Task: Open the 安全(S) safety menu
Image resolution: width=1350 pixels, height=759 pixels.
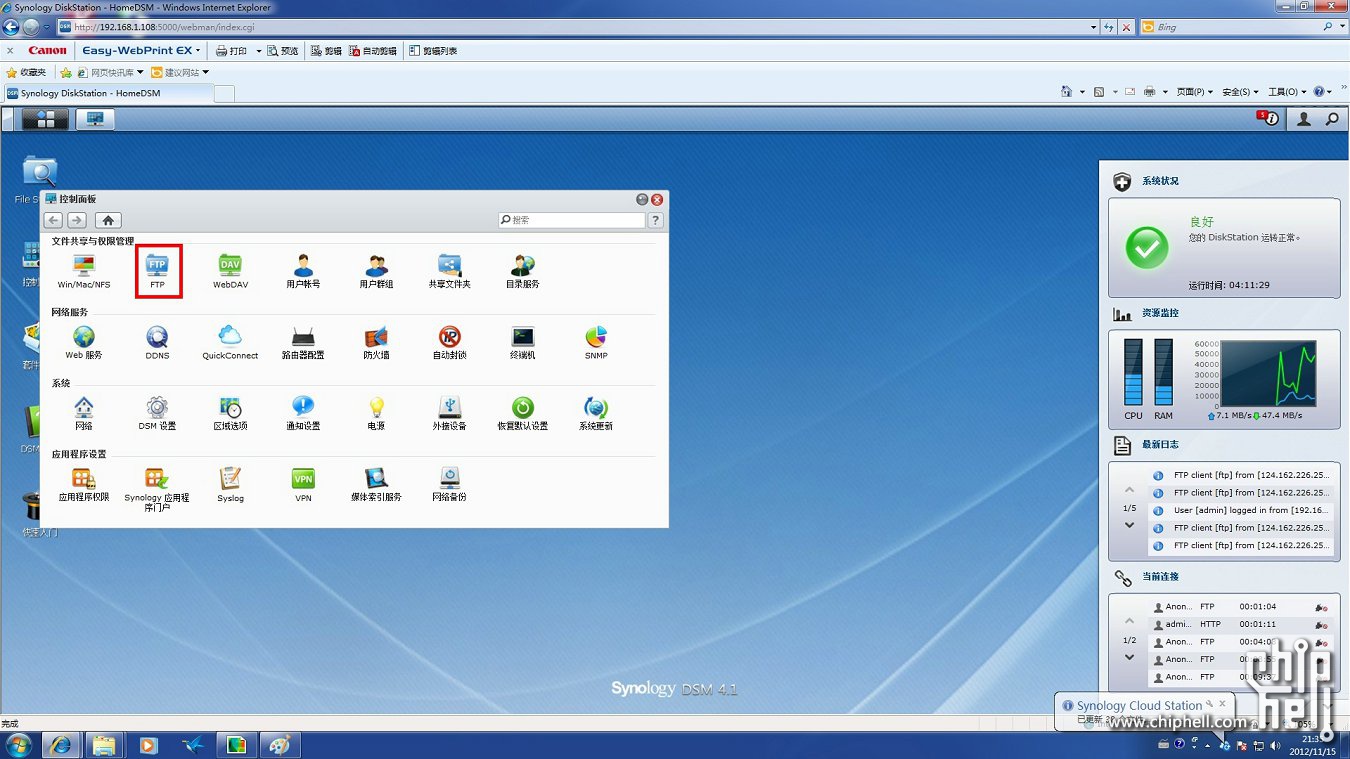Action: 1240,92
